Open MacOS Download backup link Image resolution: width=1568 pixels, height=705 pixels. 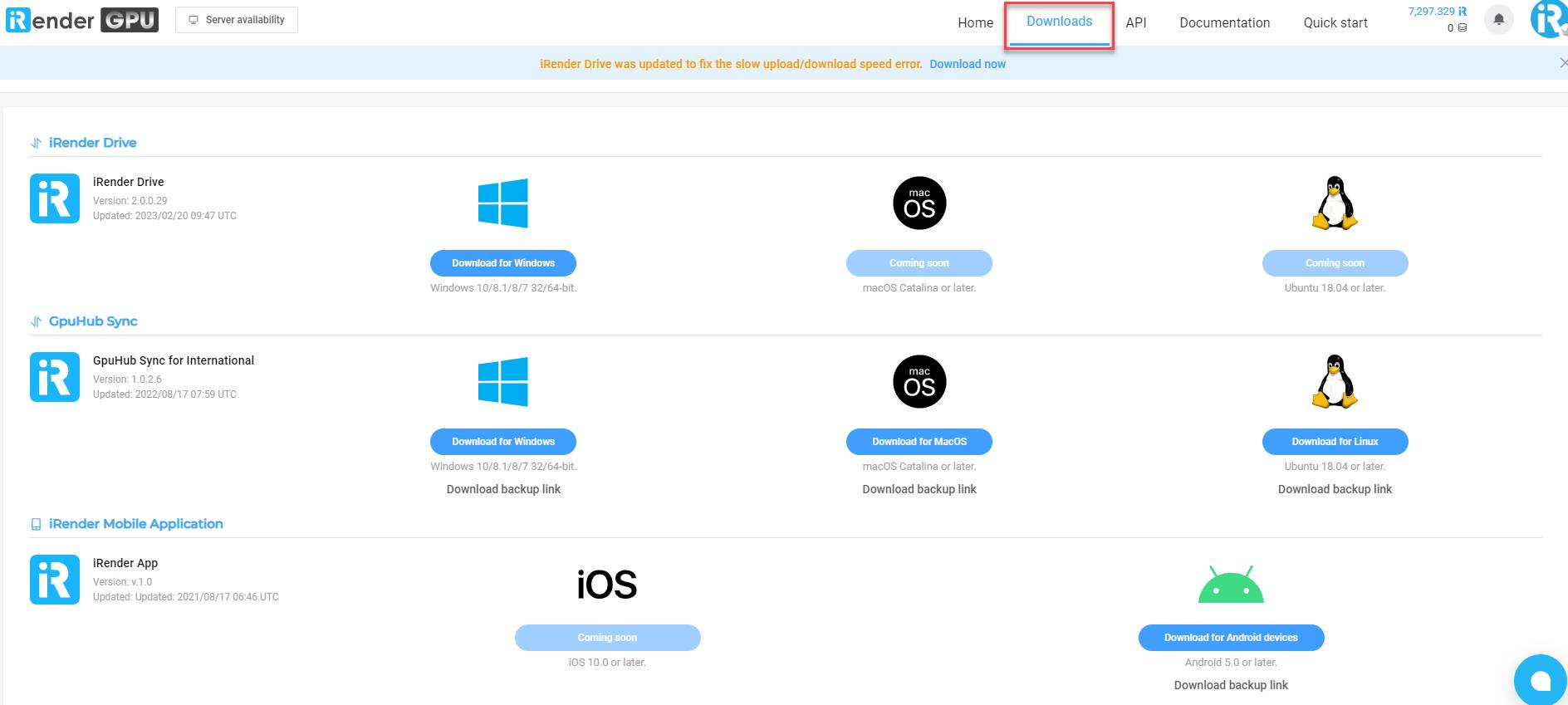[x=919, y=489]
